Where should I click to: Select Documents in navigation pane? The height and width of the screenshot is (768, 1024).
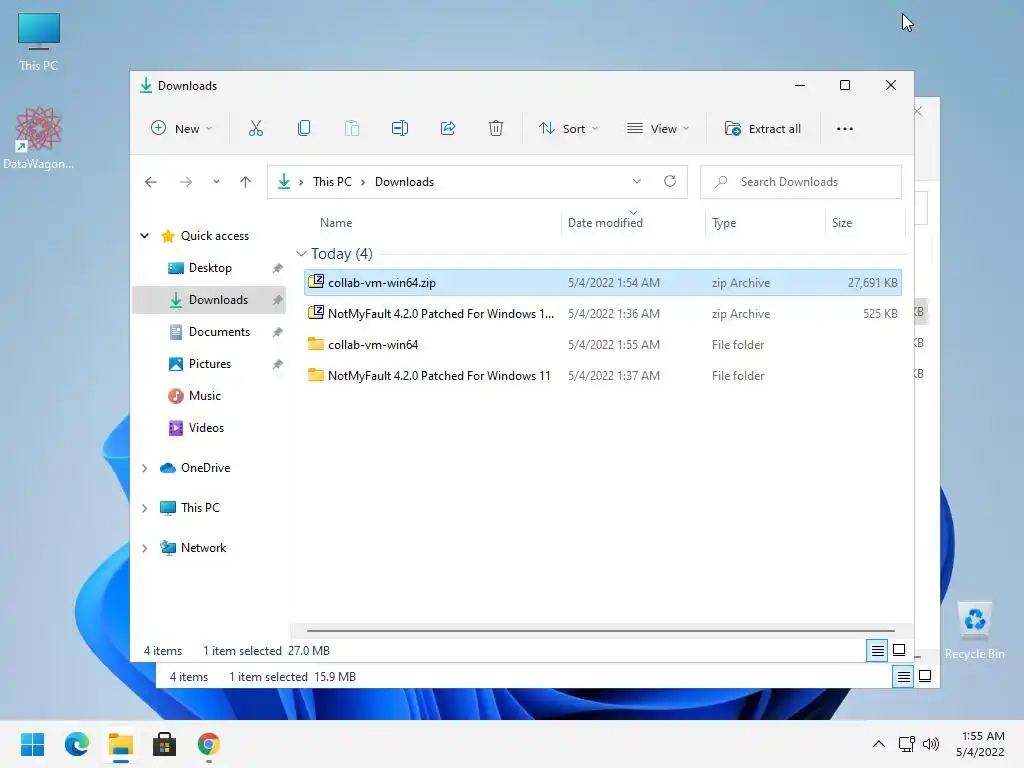(x=210, y=332)
